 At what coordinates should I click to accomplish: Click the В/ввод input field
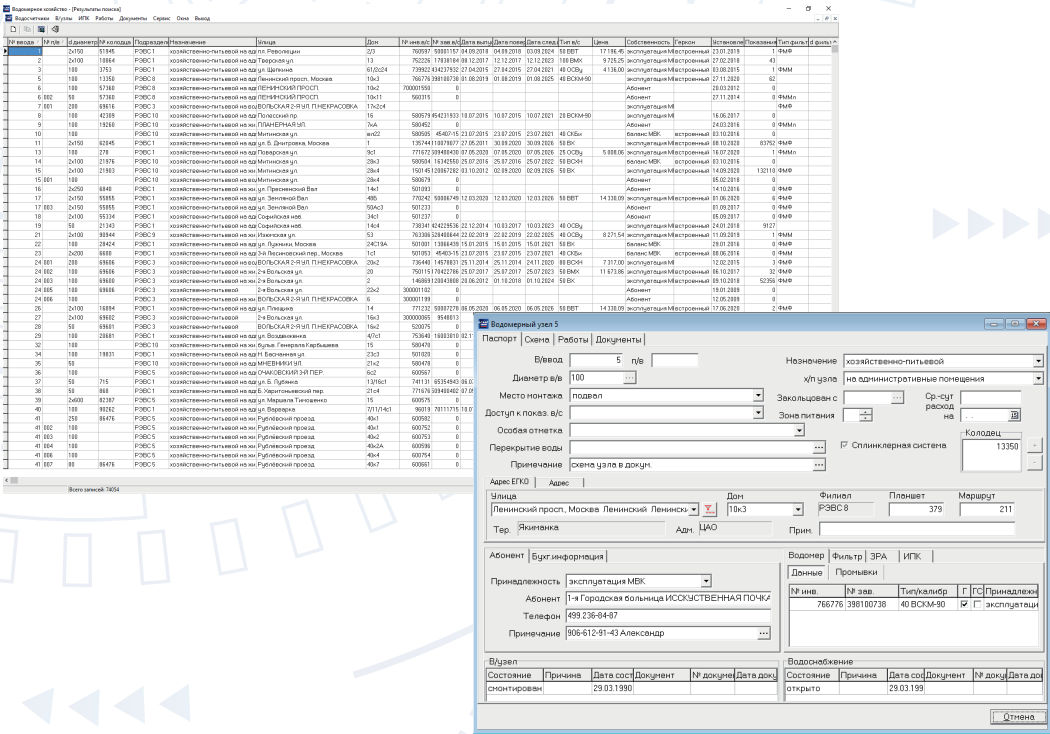click(597, 361)
